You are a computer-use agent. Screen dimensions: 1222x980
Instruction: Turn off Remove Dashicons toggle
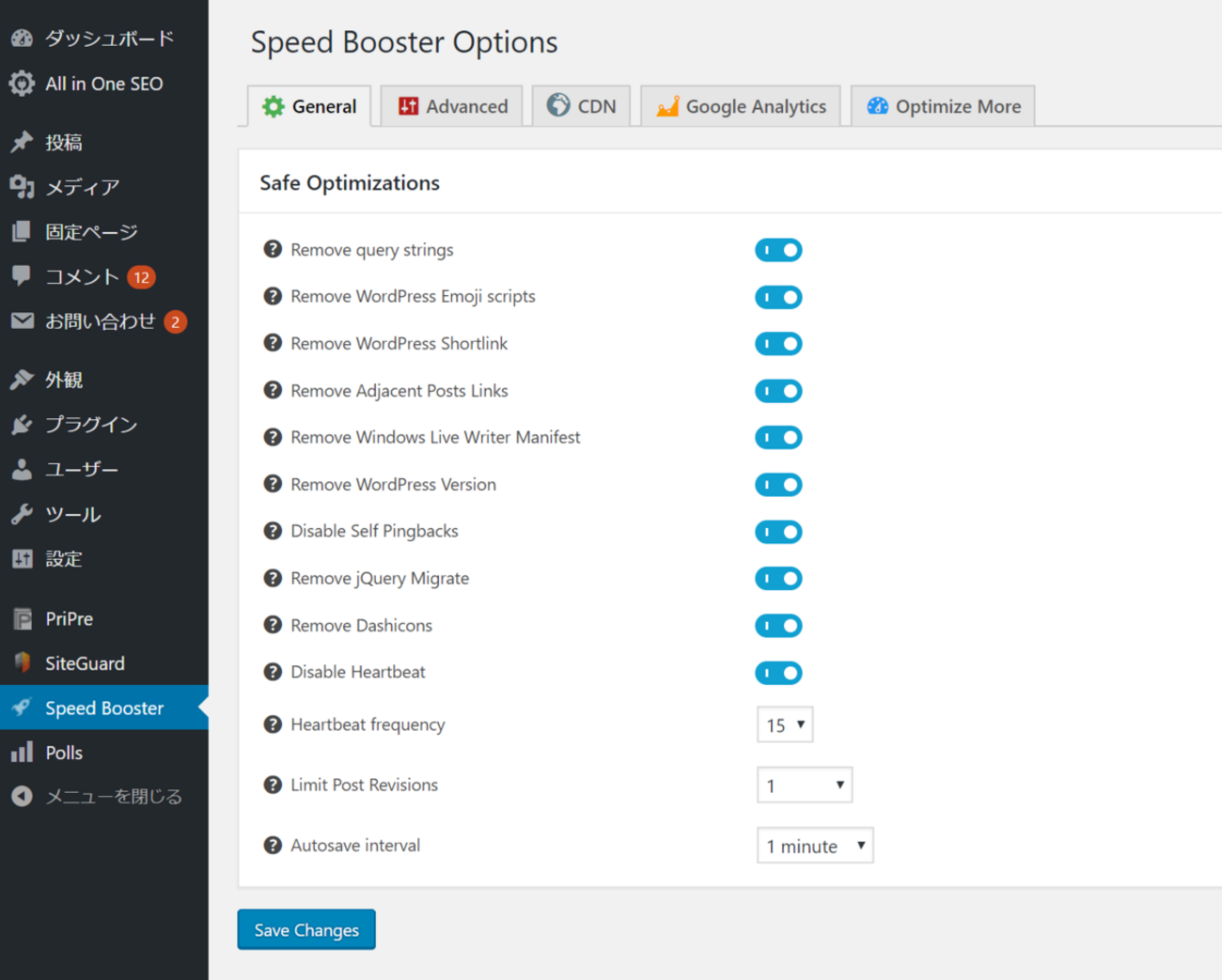click(x=778, y=626)
